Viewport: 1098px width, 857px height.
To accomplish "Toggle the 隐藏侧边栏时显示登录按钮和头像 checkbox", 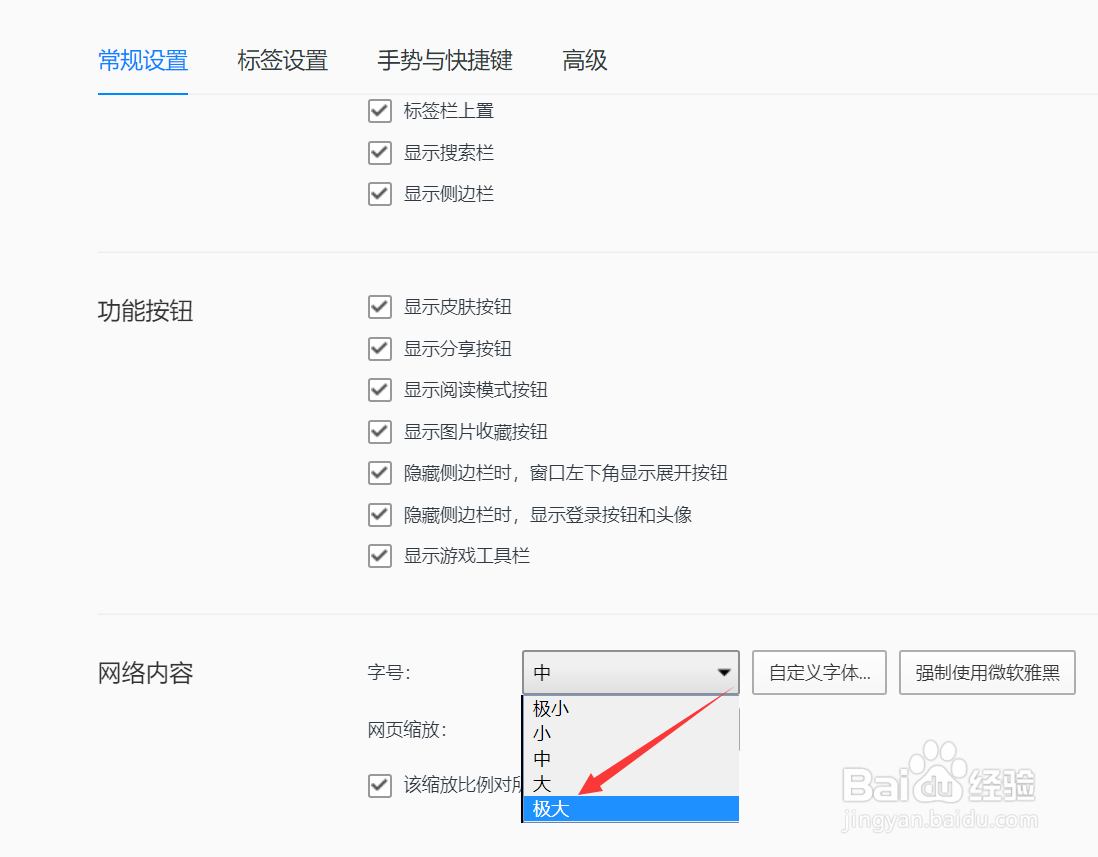I will (380, 514).
